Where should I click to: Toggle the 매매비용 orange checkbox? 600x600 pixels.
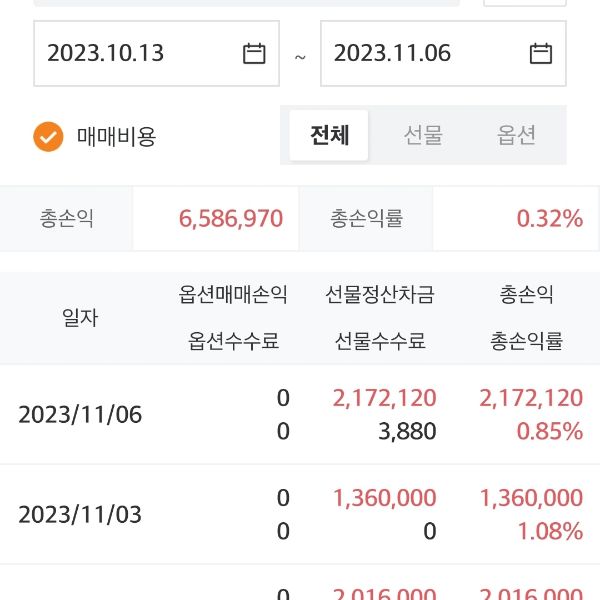[x=48, y=136]
